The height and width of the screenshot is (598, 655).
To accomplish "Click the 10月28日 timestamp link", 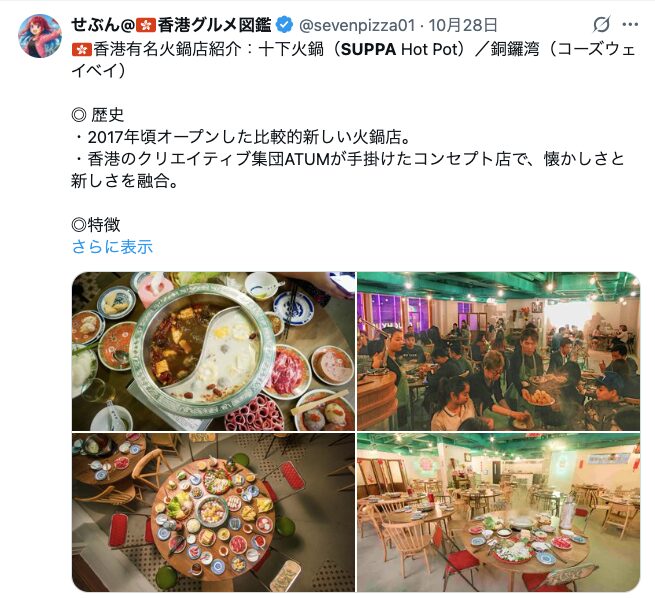I will click(463, 25).
